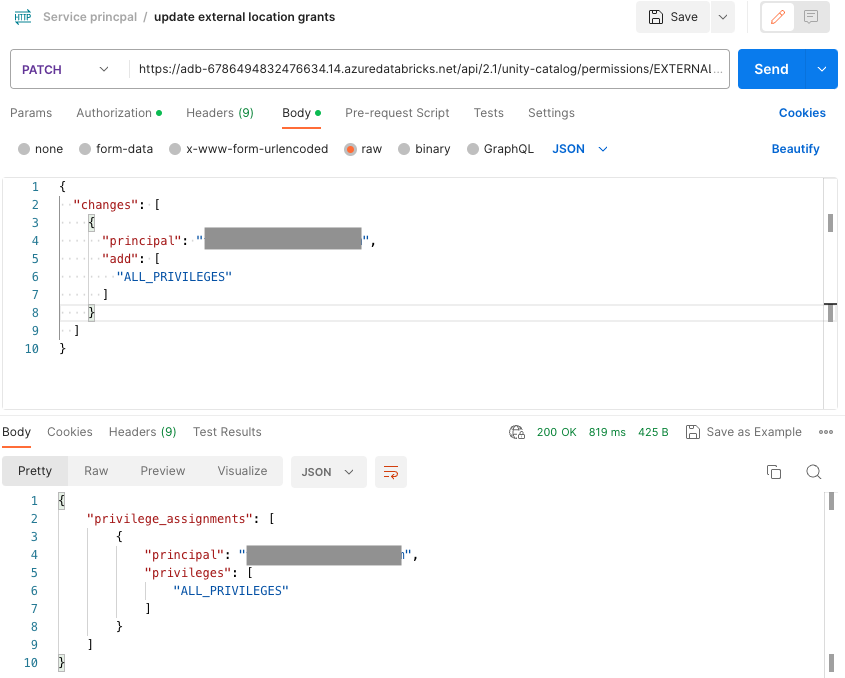Expand the Send options arrow
The width and height of the screenshot is (845, 678).
click(822, 70)
